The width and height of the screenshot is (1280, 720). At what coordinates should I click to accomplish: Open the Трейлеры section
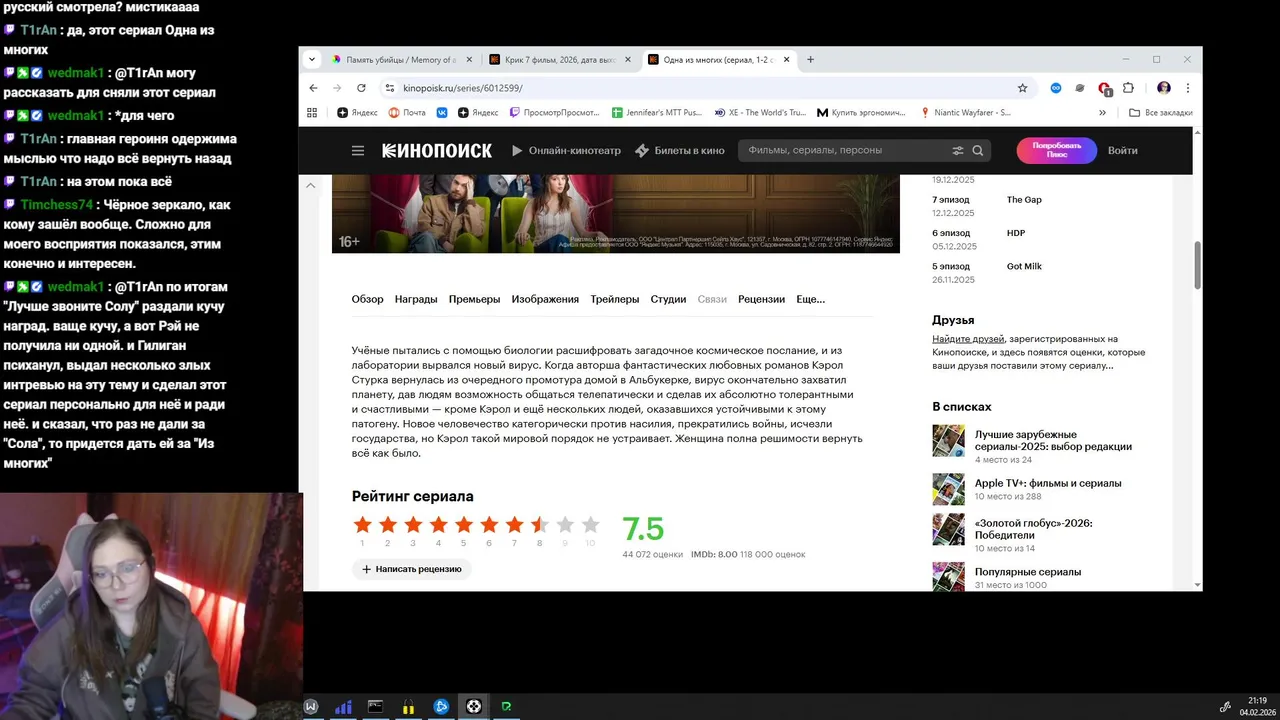point(614,299)
